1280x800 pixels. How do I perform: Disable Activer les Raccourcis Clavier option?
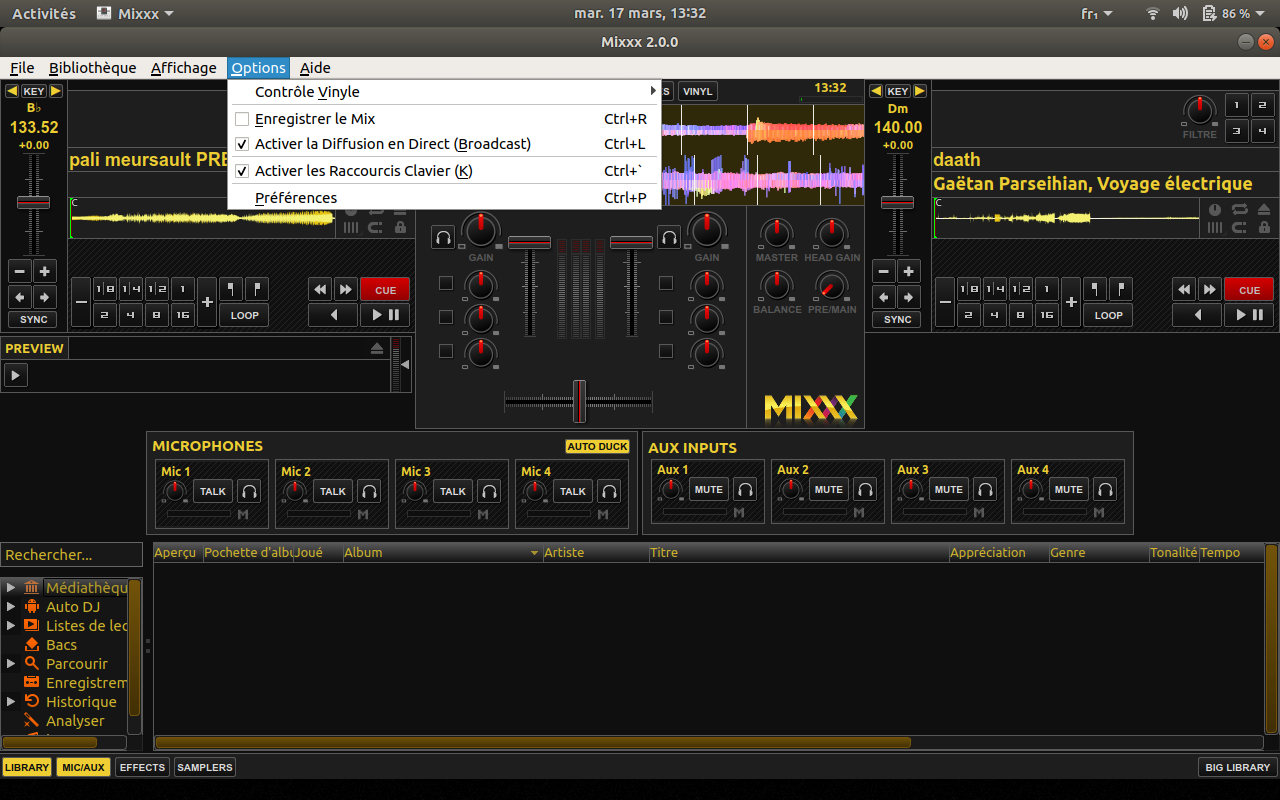point(242,171)
